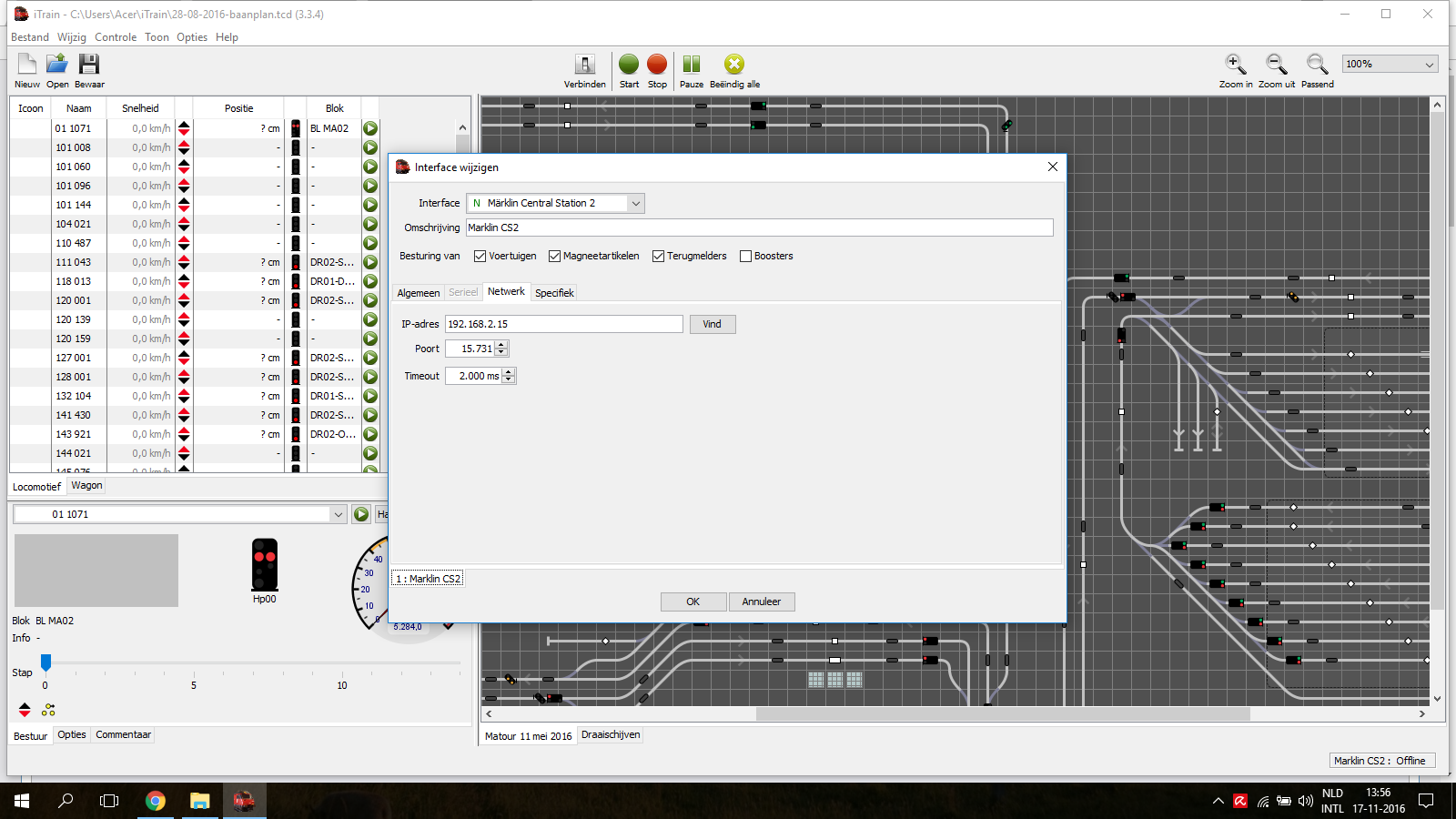Click the functions icon beside the direction arrows
Screen dimensions: 1456x819
click(x=48, y=710)
